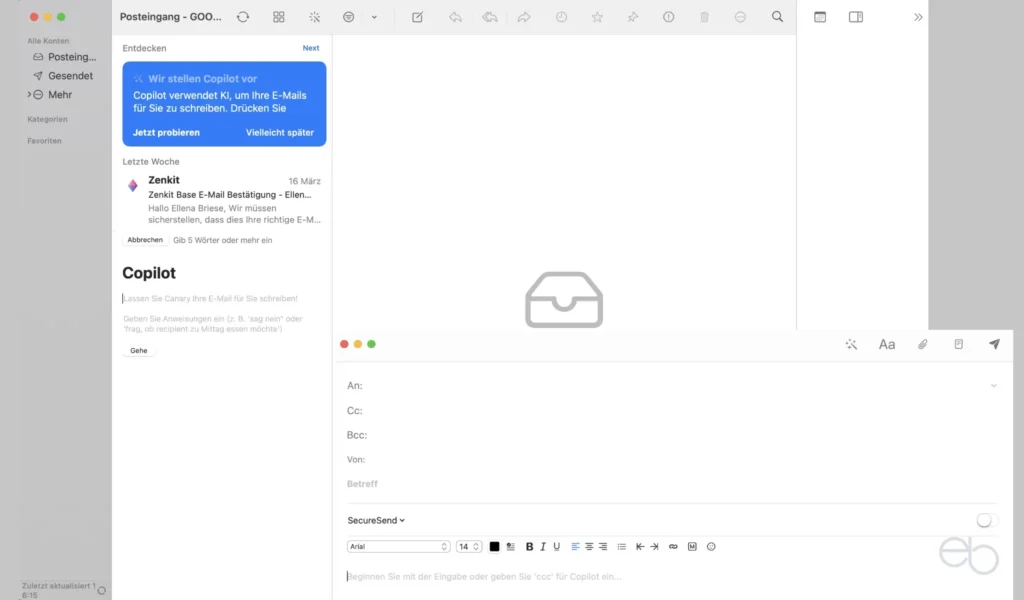This screenshot has height=600, width=1024.
Task: Click the Forward arrow icon
Action: [x=524, y=17]
